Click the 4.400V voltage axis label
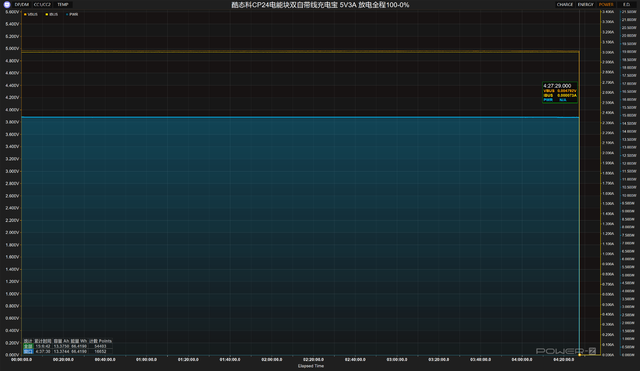The image size is (640, 371). (12, 85)
